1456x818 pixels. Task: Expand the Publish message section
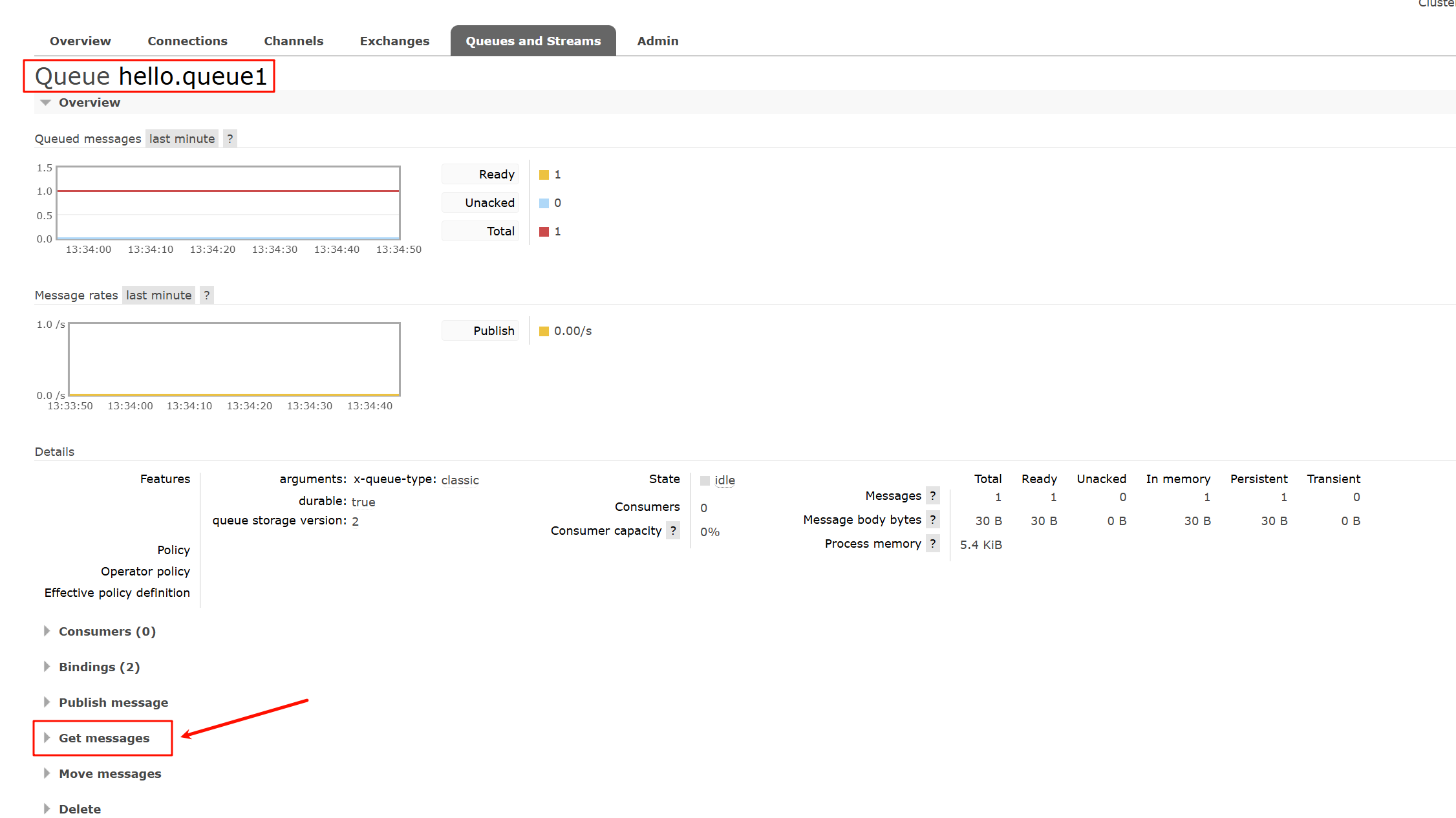tap(113, 702)
